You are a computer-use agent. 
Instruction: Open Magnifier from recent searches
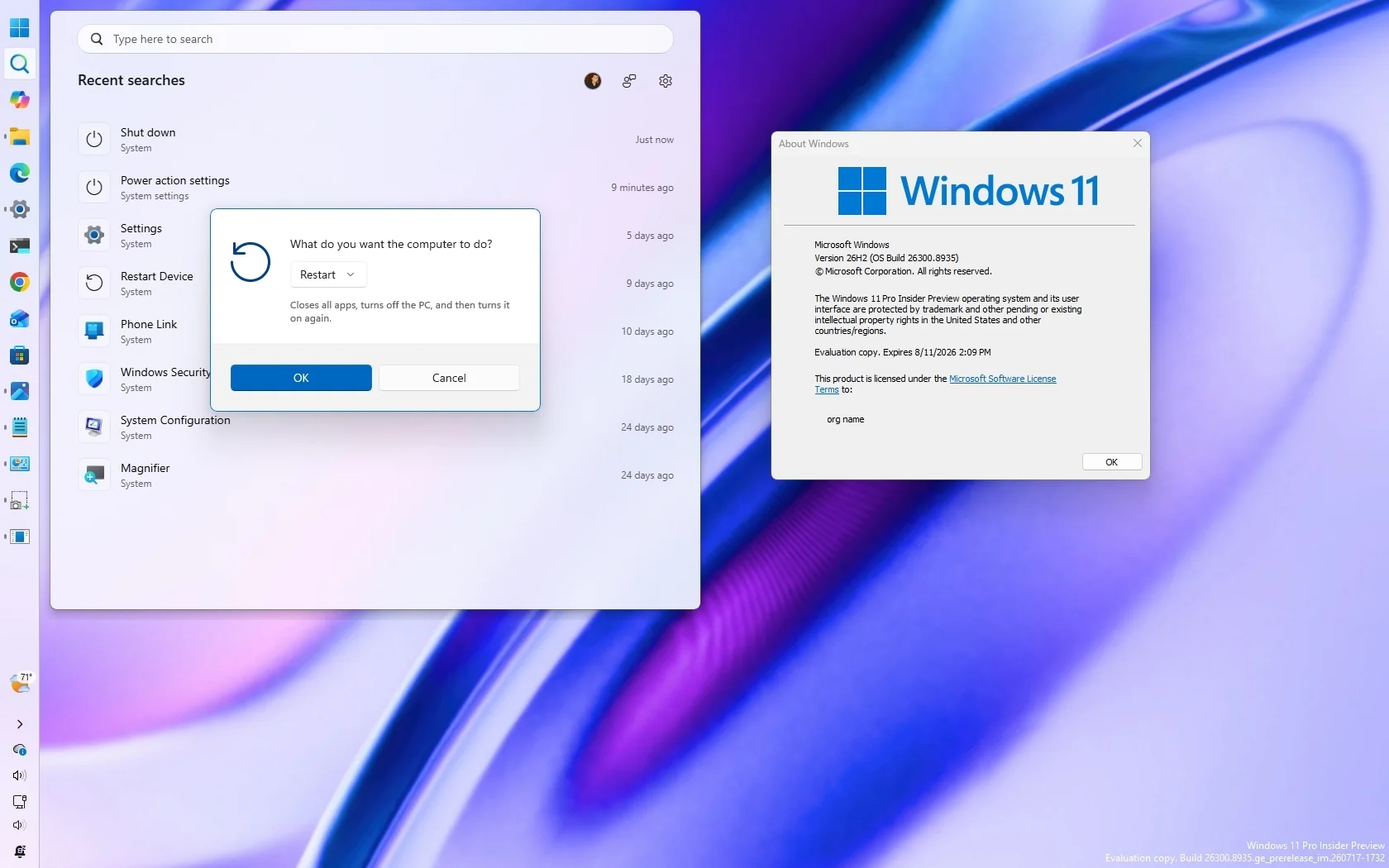point(375,475)
